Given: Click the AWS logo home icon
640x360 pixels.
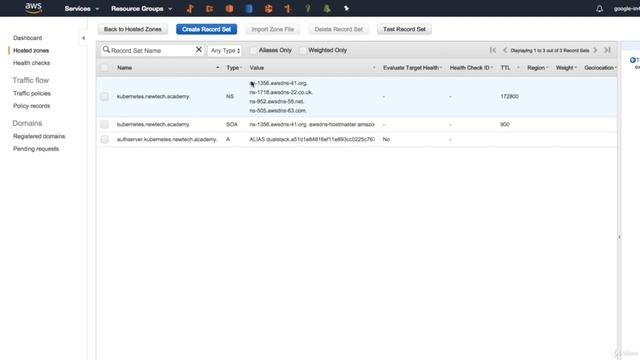Looking at the screenshot, I should coord(33,8).
